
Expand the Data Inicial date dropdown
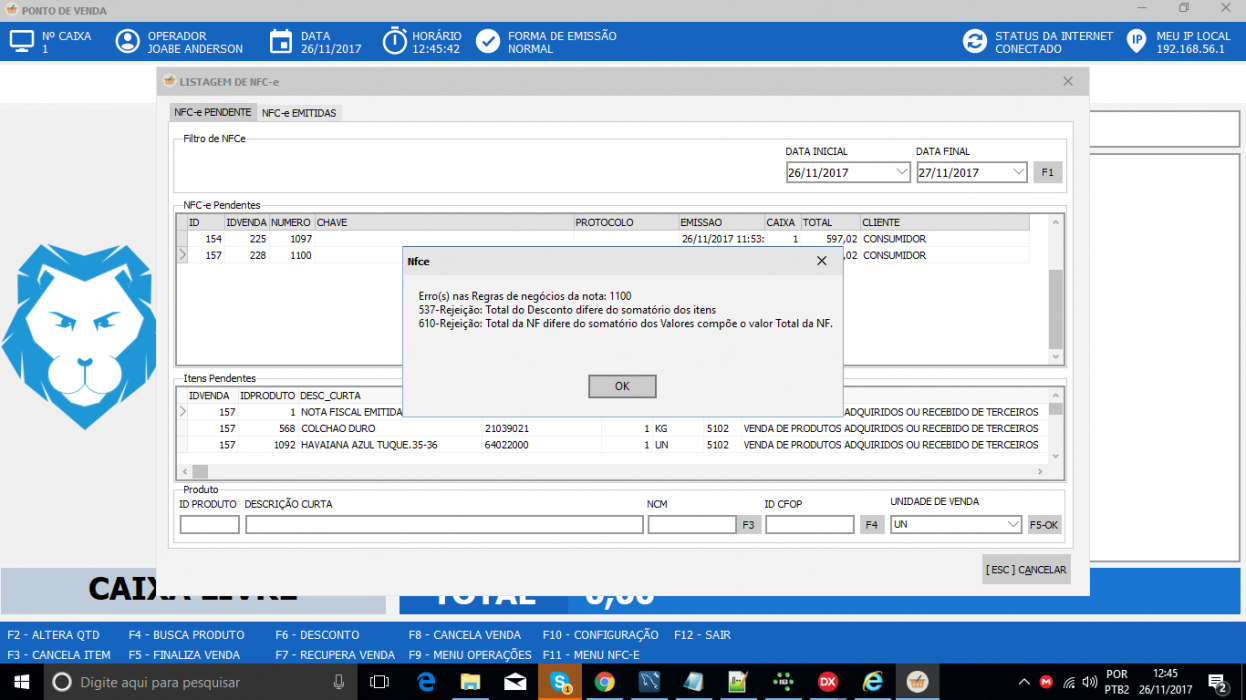point(900,173)
